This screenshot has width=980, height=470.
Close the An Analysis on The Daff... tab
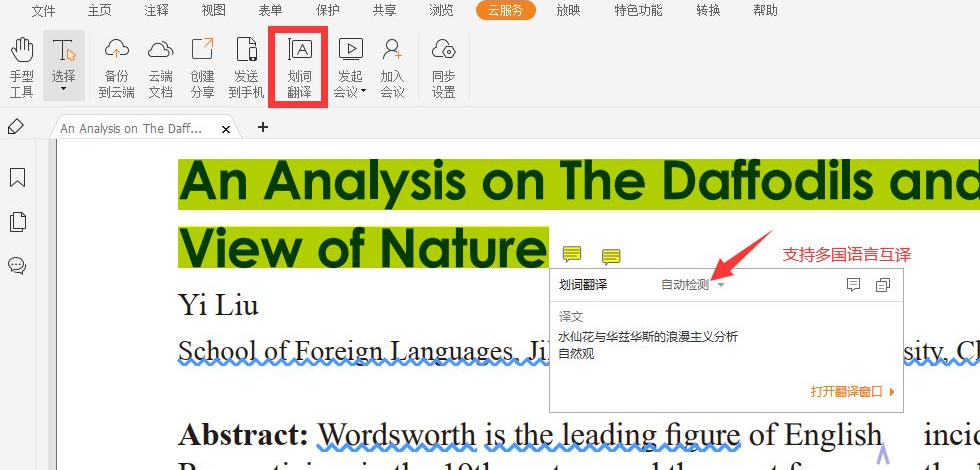226,129
